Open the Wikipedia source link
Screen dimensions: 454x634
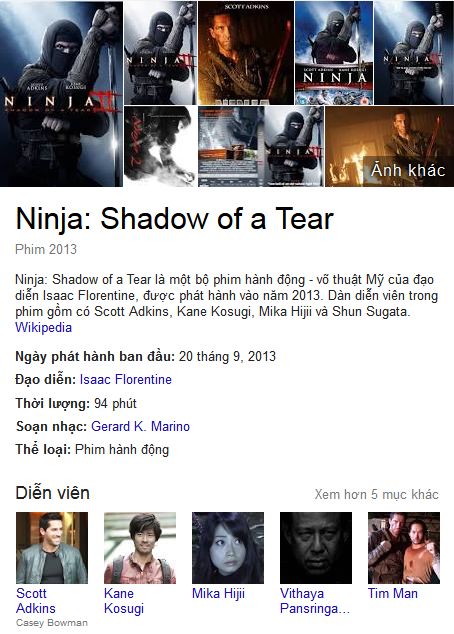(x=43, y=327)
